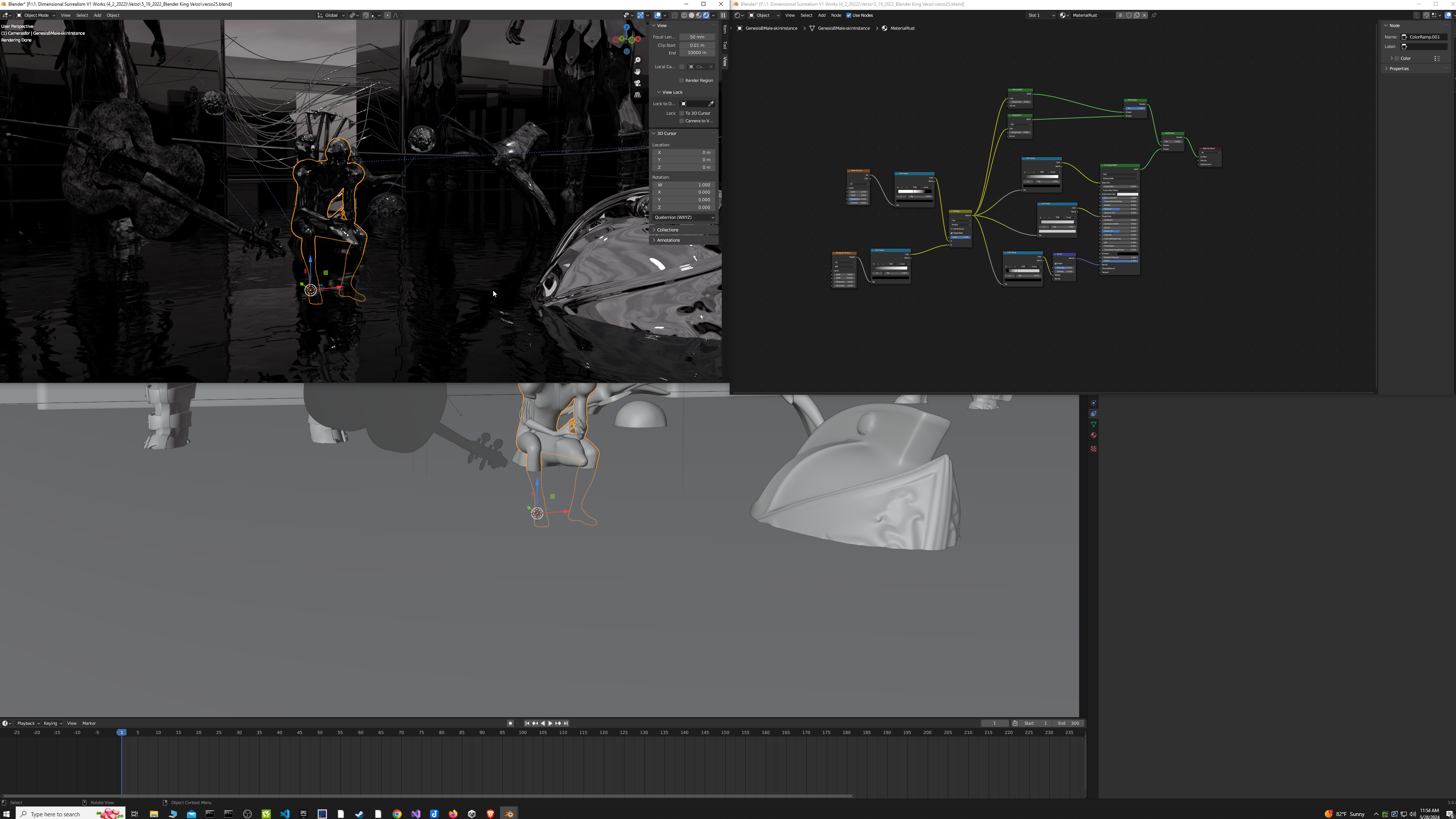The width and height of the screenshot is (1456, 819).
Task: Enable Lock To 3D Cursor checkbox
Action: pyautogui.click(x=682, y=113)
